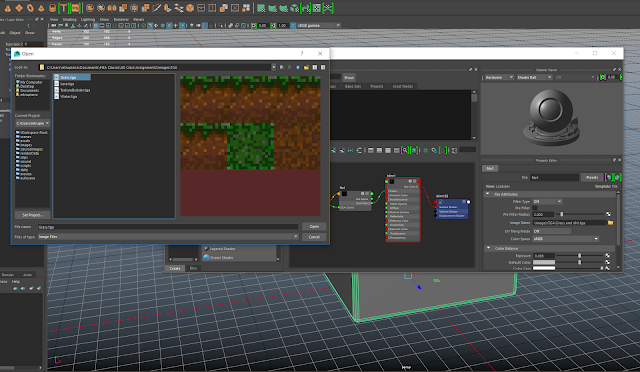This screenshot has height=372, width=640.
Task: Select the polygon Type text tool icon
Action: coord(63,8)
